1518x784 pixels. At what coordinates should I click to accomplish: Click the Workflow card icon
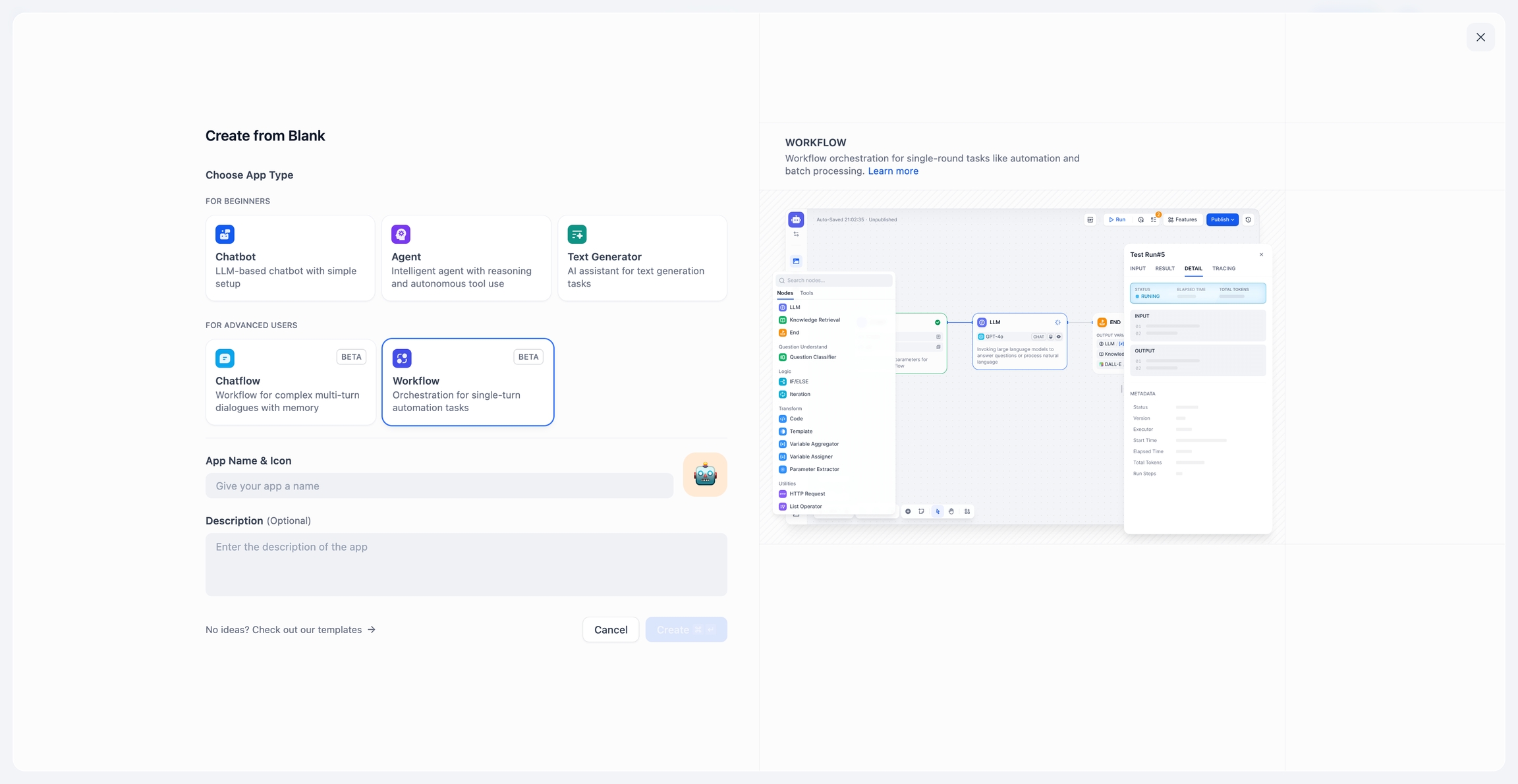[x=402, y=358]
